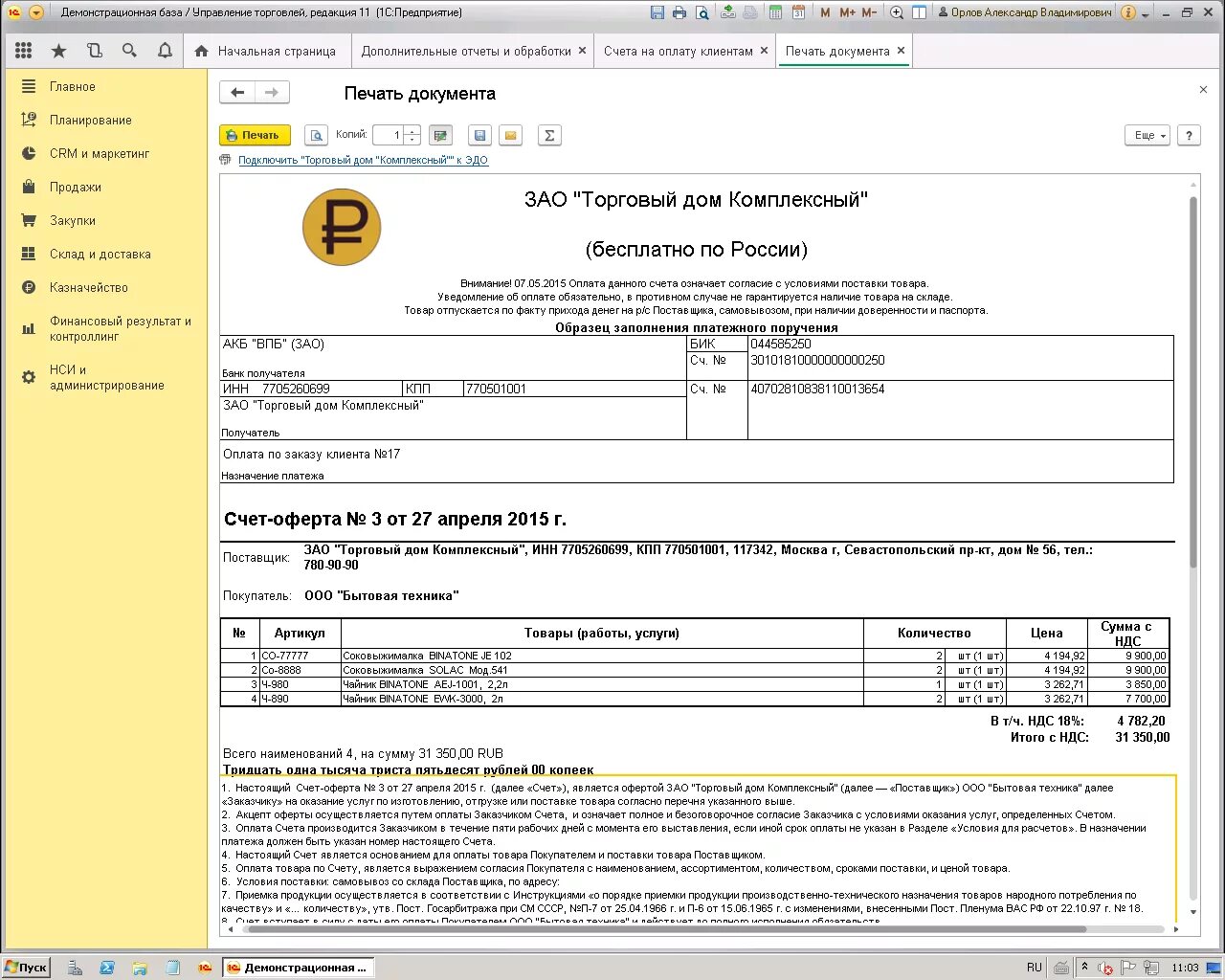
Task: Open the search magnifier in panel
Action: tap(130, 51)
